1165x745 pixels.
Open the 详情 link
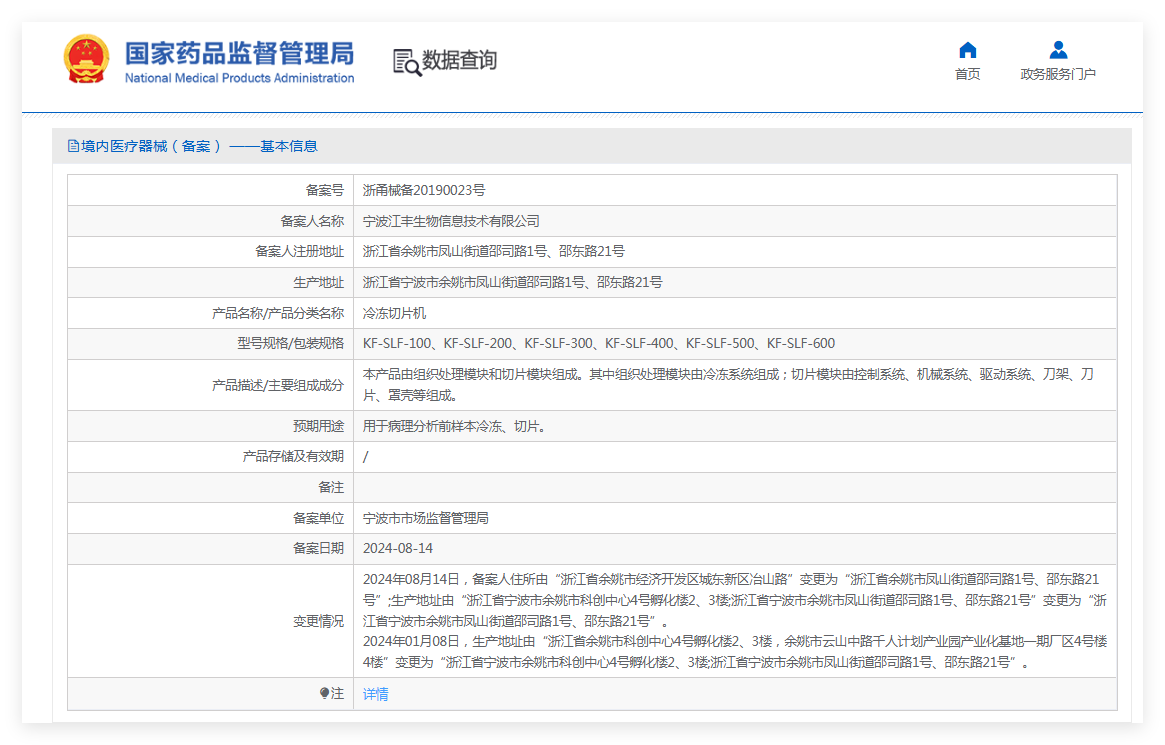[375, 694]
